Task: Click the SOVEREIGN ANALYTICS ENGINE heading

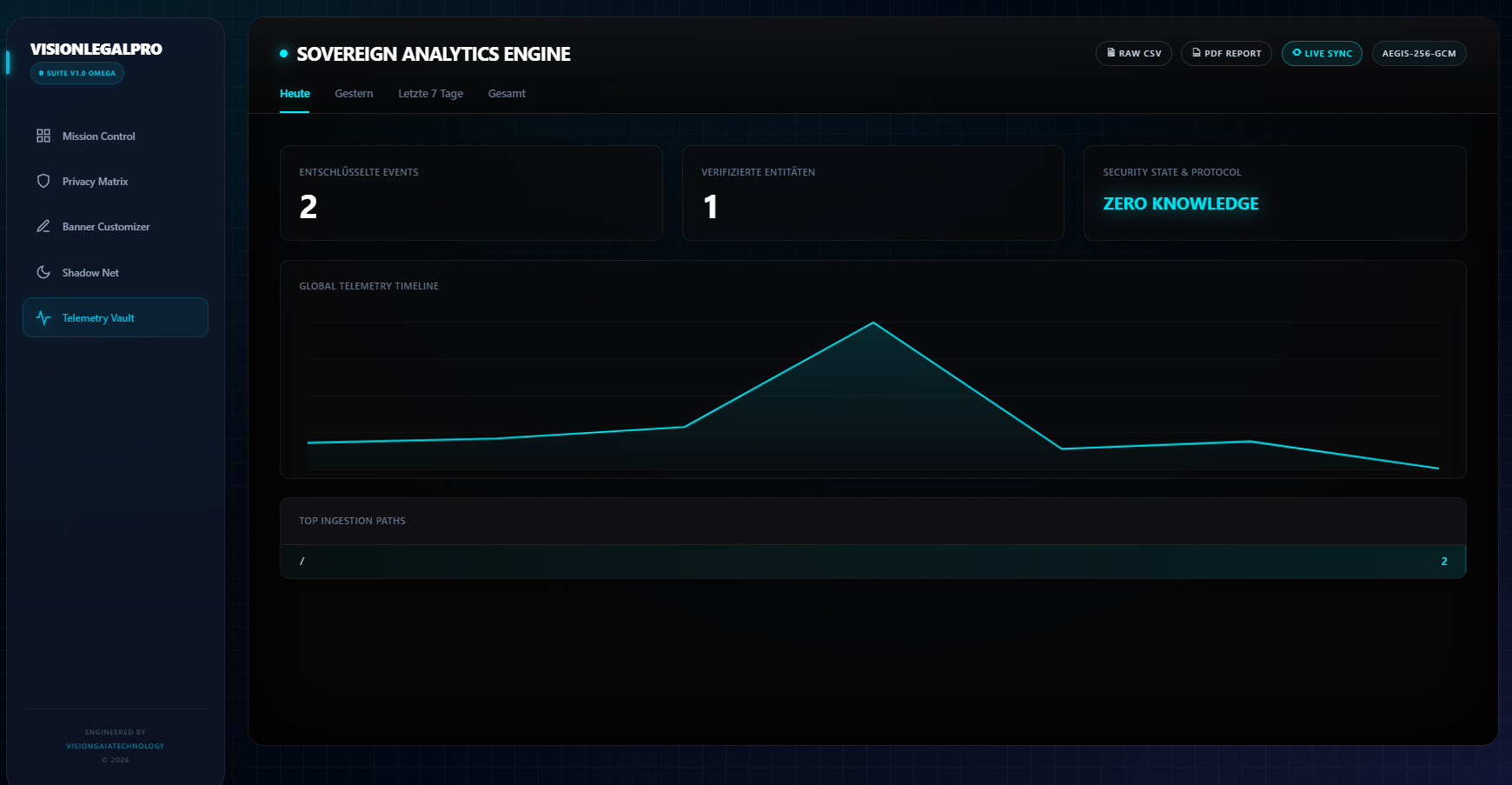Action: coord(434,54)
